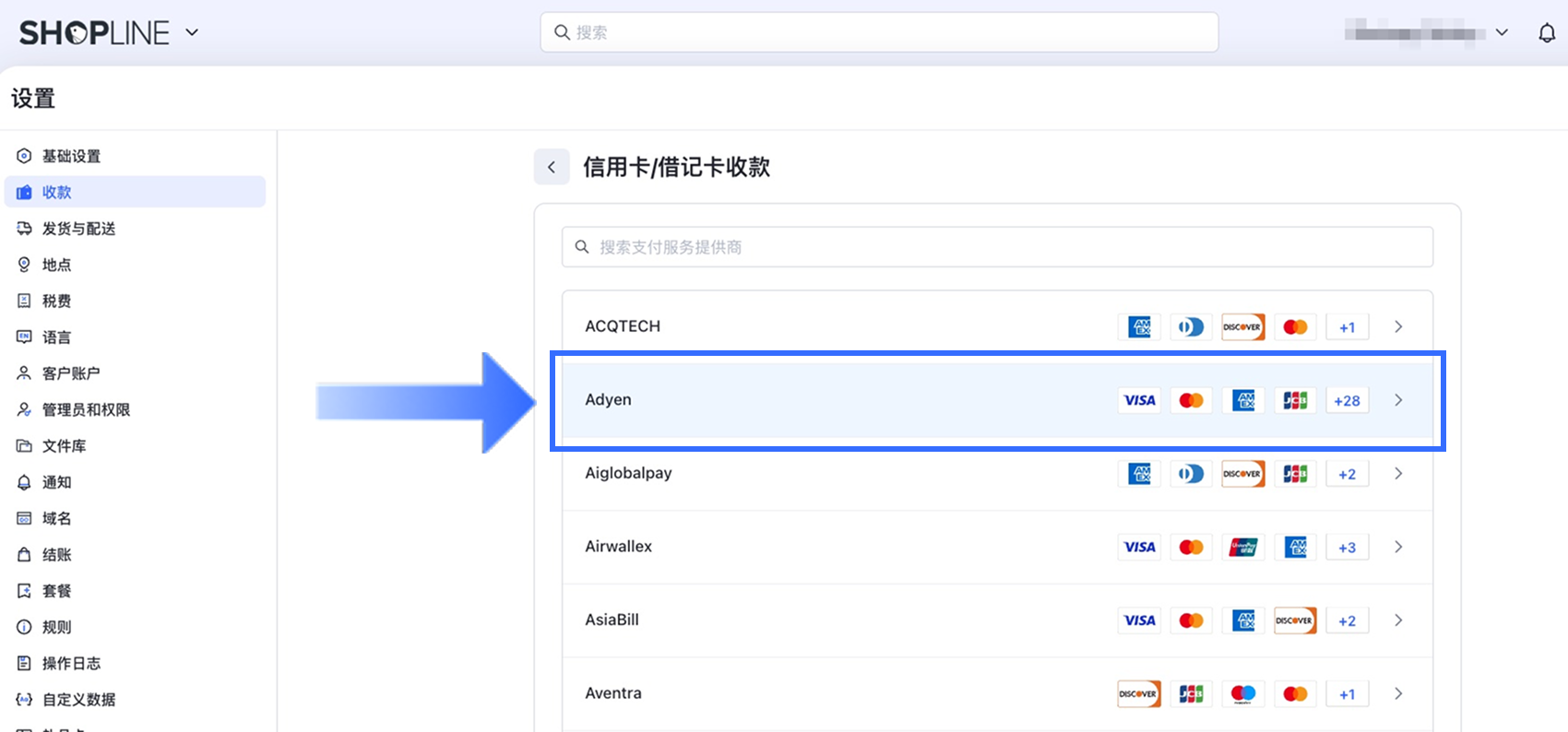
Task: Open the Aiglobalpay row chevron
Action: coord(1398,473)
